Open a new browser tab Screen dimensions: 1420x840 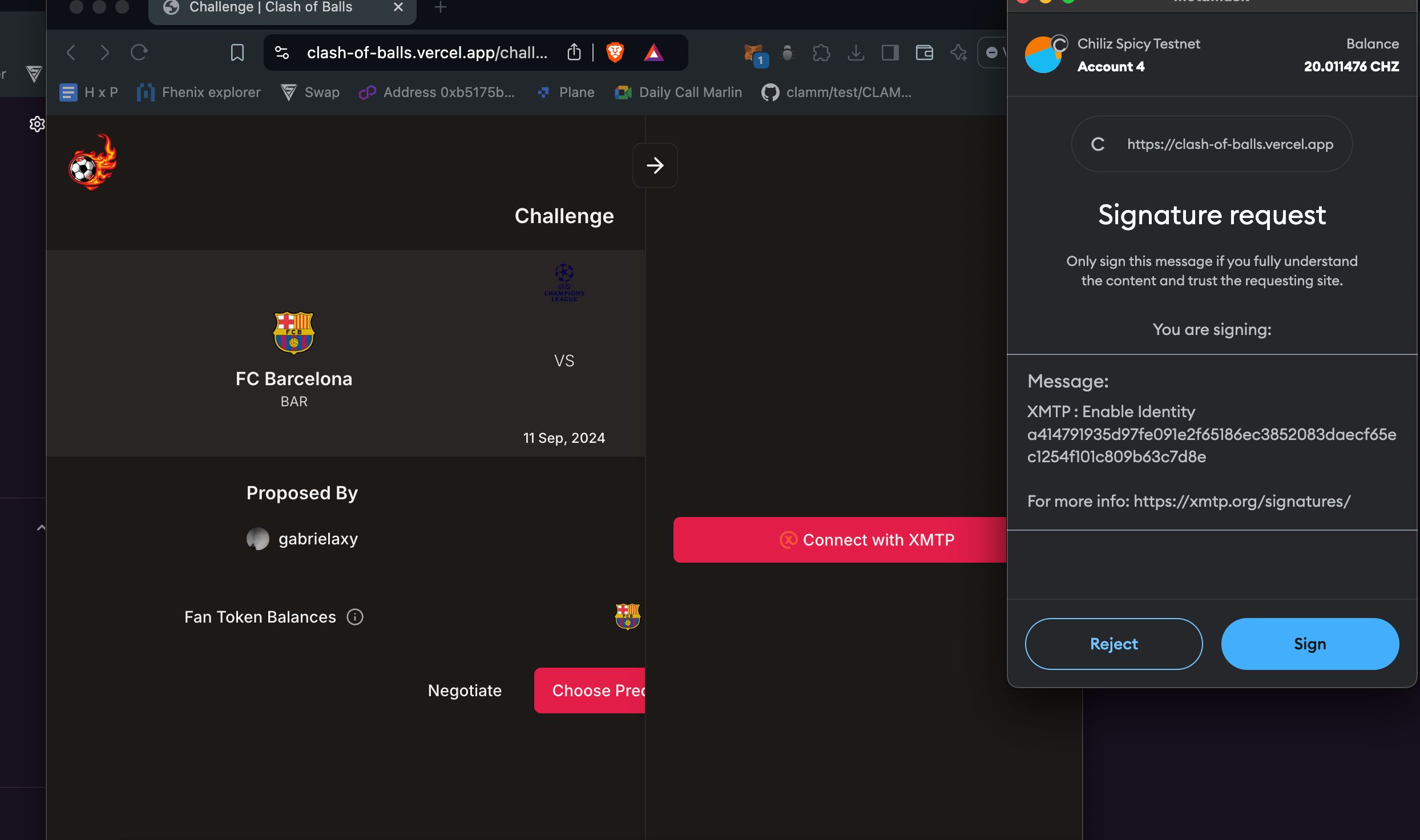(441, 7)
